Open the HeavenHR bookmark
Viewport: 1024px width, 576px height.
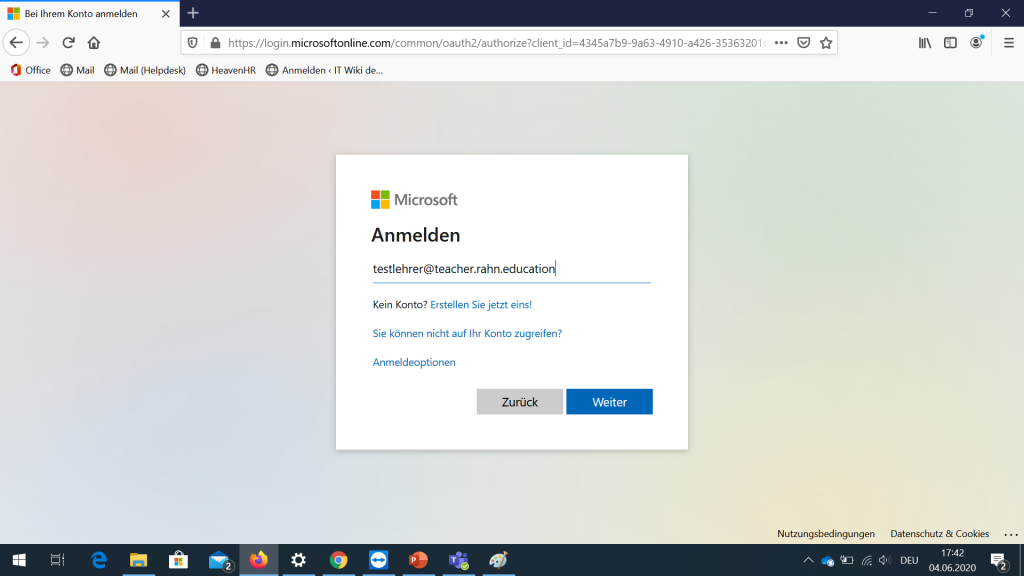pos(226,70)
